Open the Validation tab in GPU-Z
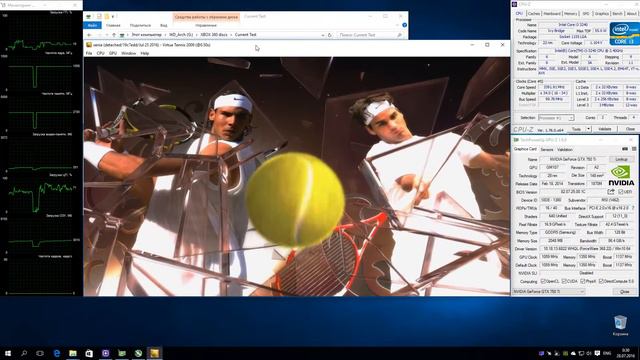The height and width of the screenshot is (360, 640). coord(565,150)
